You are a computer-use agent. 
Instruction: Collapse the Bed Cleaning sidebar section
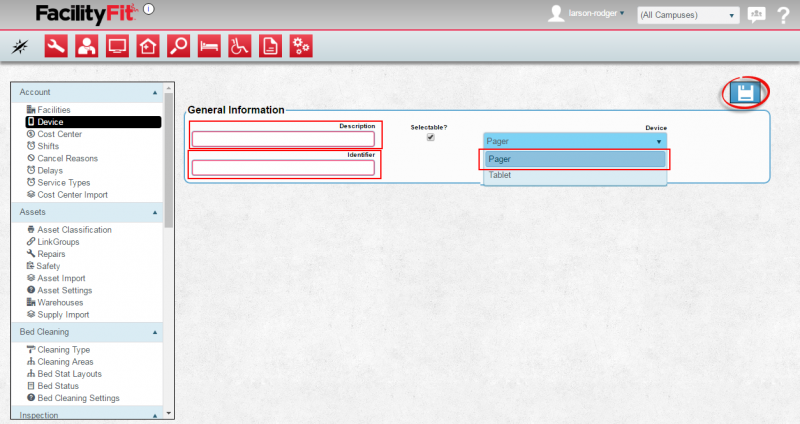(x=155, y=332)
